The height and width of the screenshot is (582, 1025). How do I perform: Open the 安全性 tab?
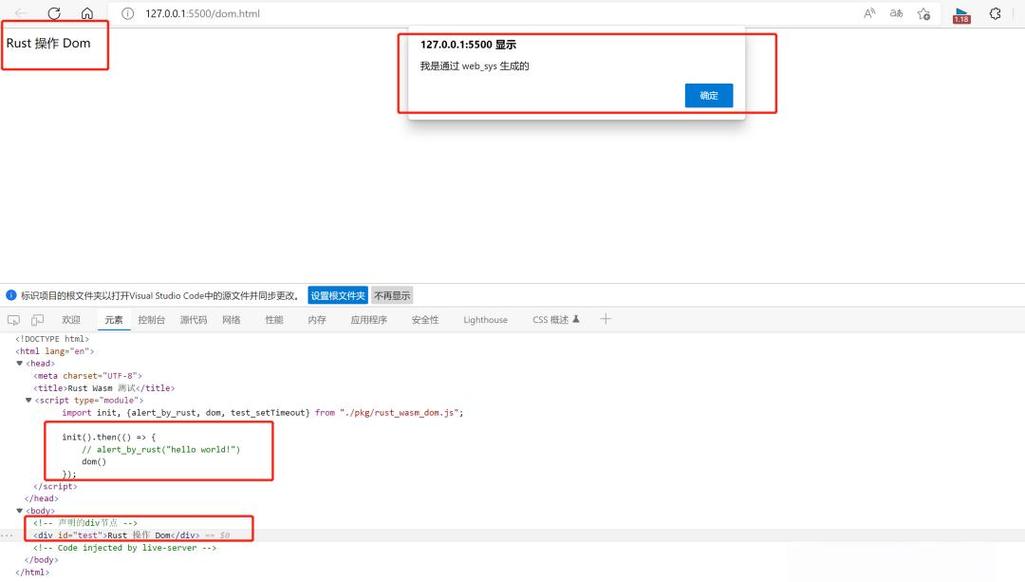click(x=425, y=320)
